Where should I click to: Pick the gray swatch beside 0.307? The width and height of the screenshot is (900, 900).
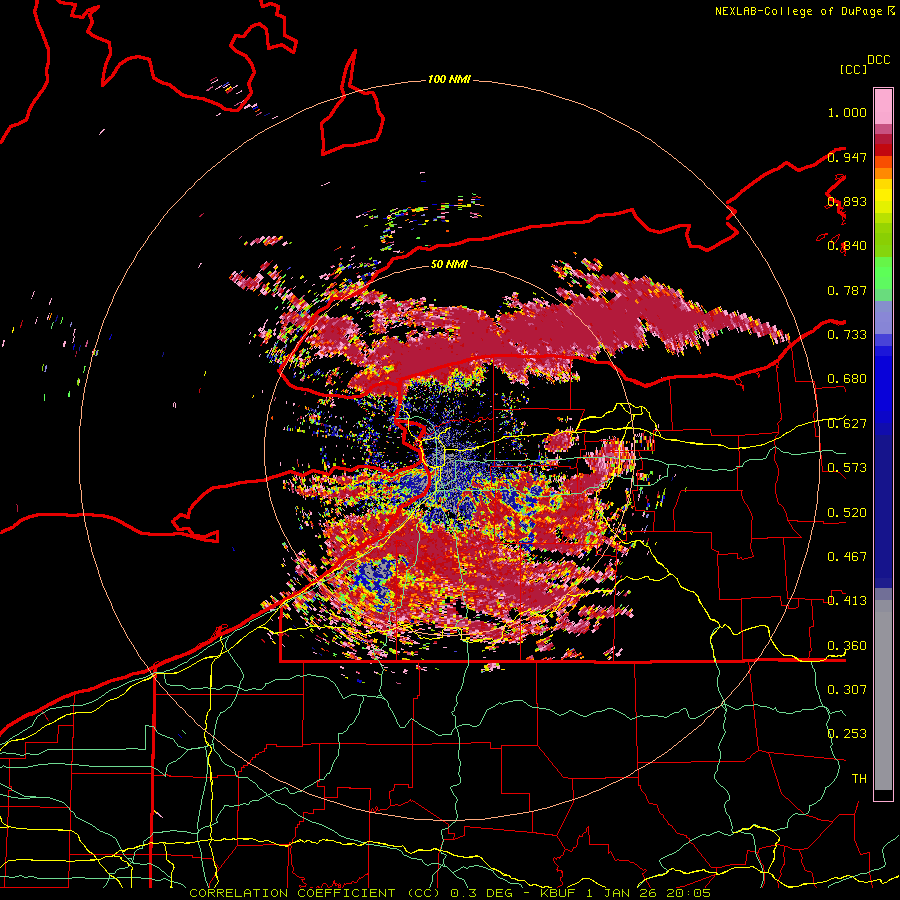point(883,695)
